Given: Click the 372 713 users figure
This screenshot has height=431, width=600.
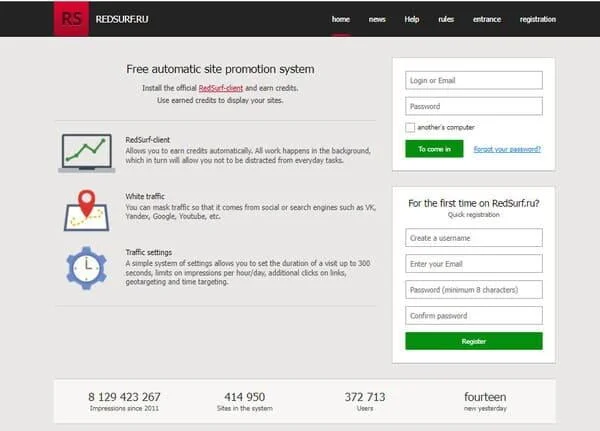Looking at the screenshot, I should click(365, 397).
